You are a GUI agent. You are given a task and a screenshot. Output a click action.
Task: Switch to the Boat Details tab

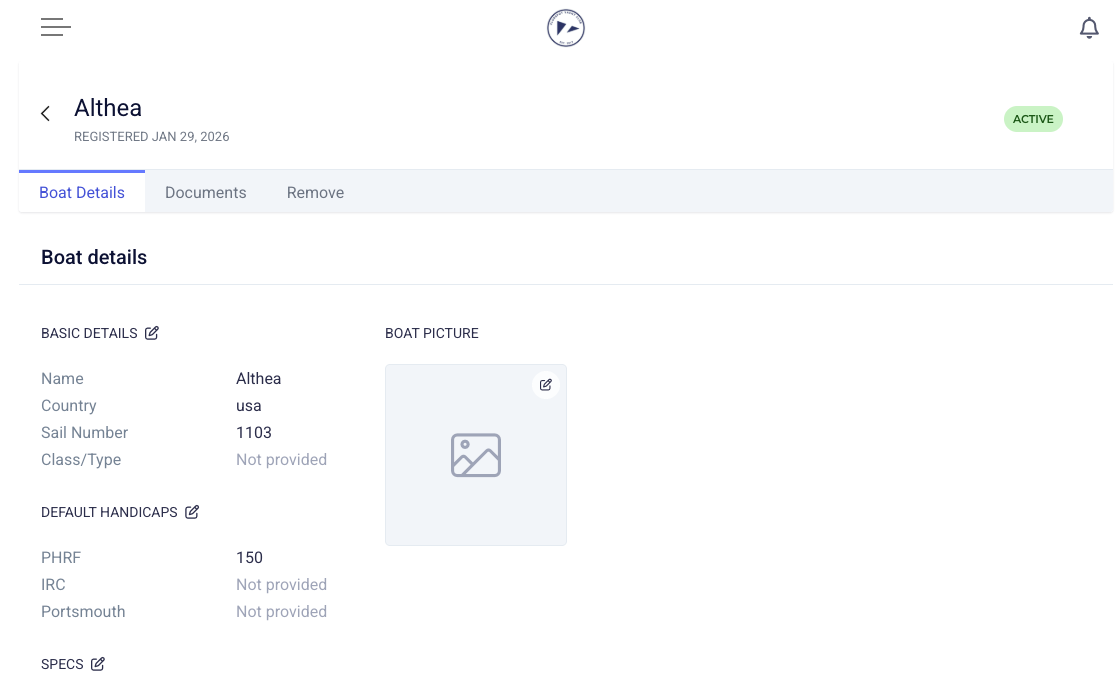tap(82, 193)
